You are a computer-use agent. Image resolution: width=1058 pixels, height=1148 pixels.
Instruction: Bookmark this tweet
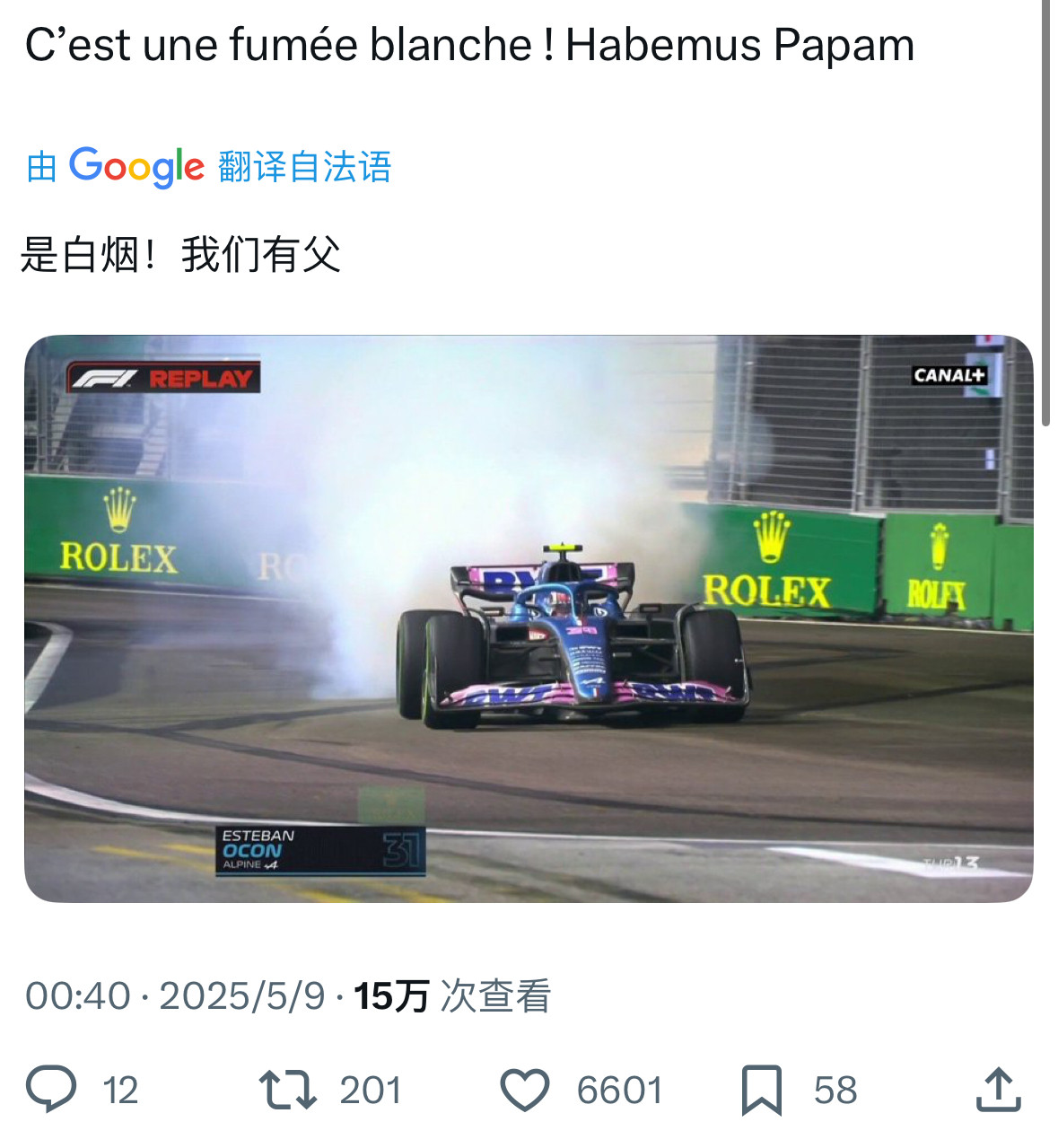click(761, 1090)
